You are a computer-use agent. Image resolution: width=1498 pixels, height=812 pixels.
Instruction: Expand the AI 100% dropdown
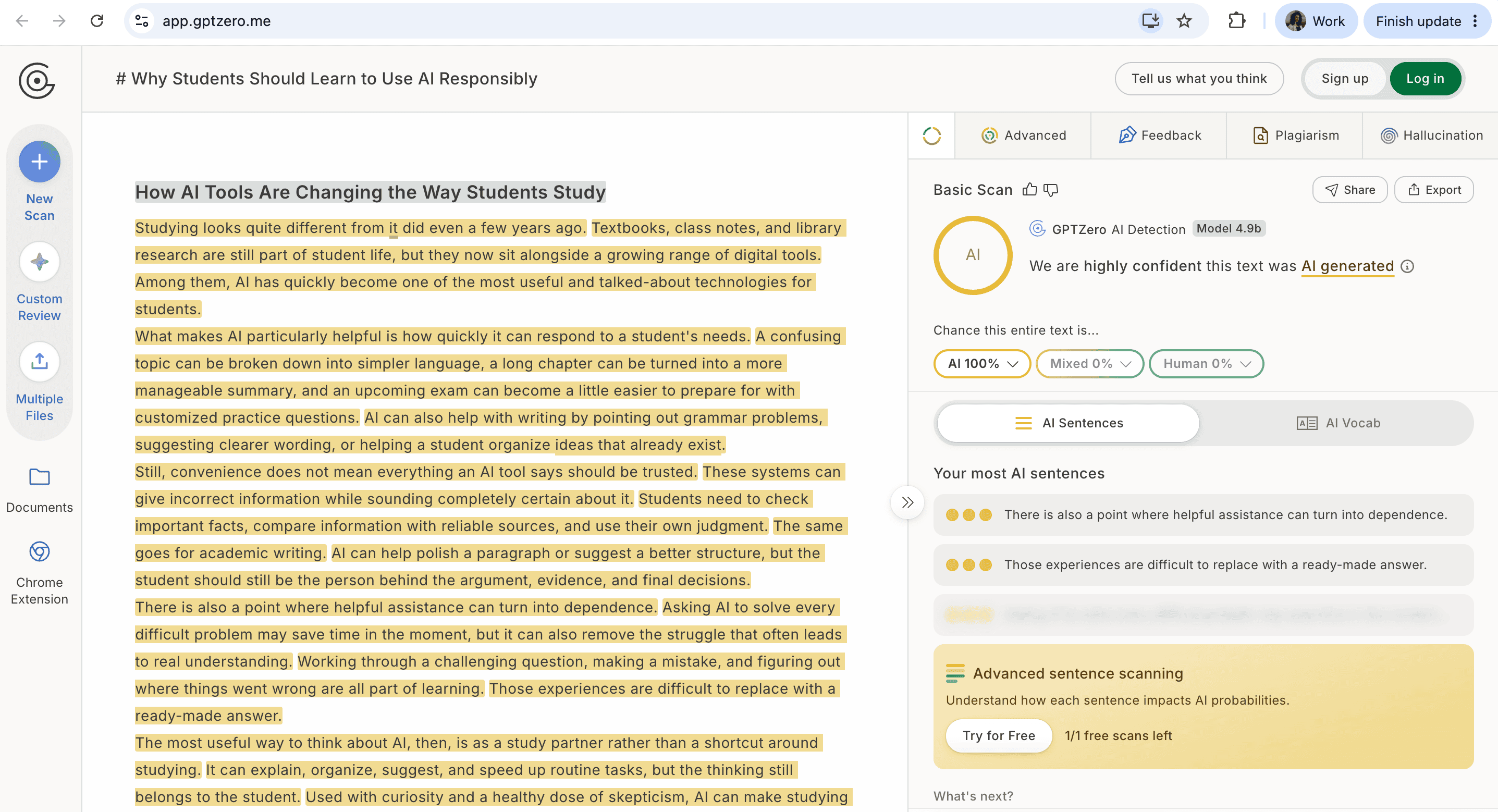(982, 364)
